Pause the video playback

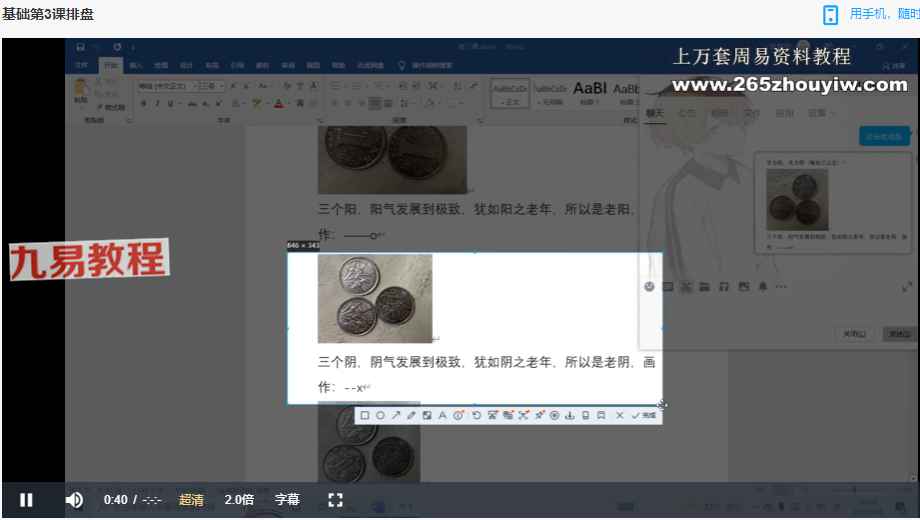(x=27, y=500)
